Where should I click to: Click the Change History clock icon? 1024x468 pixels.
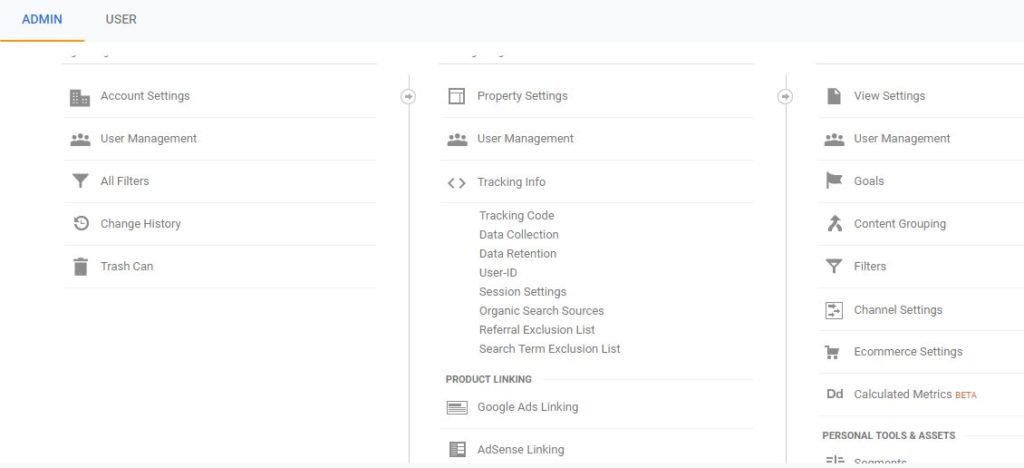click(80, 224)
